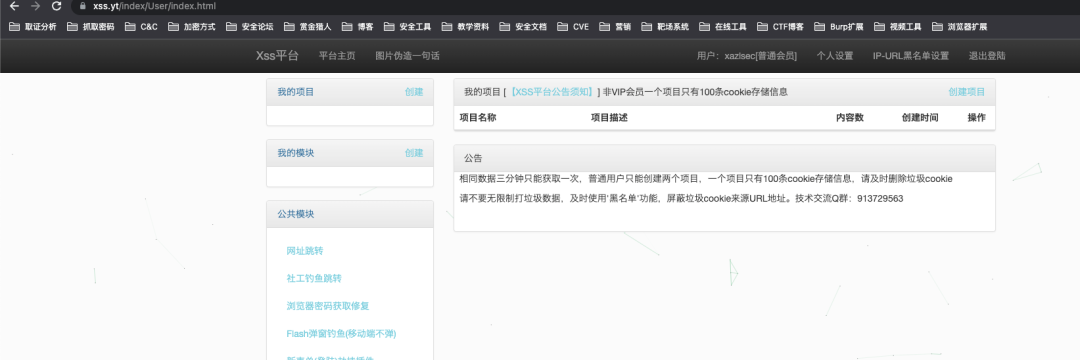
Task: Open the Flash弹窗钓鱼(移动端不弹) module
Action: coord(341,334)
